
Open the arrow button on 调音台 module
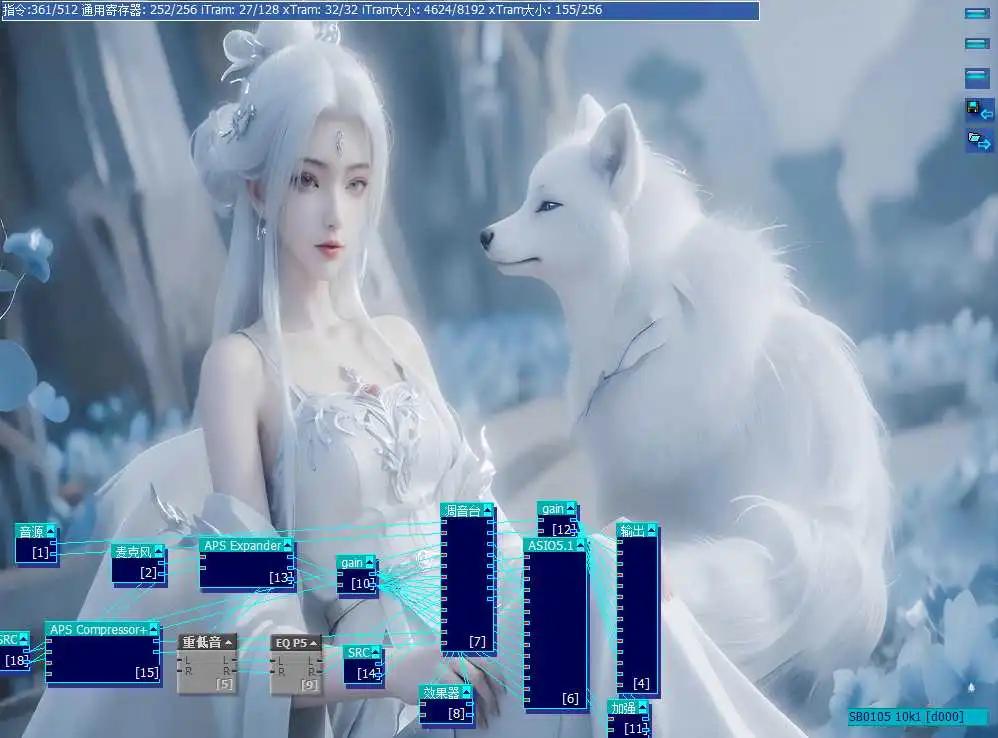pos(488,510)
